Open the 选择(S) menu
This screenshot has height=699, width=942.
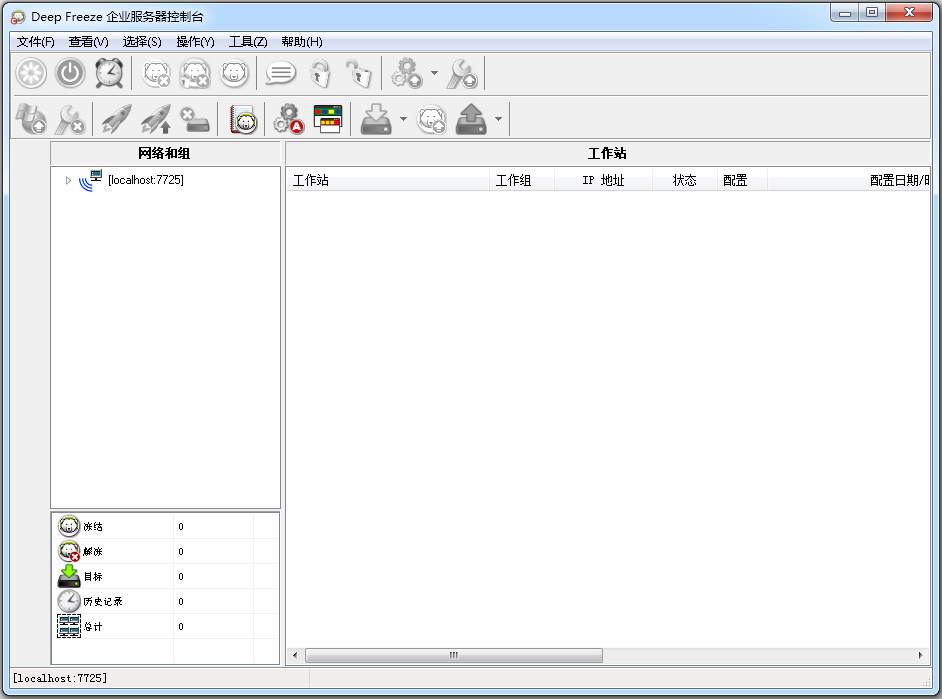(142, 42)
